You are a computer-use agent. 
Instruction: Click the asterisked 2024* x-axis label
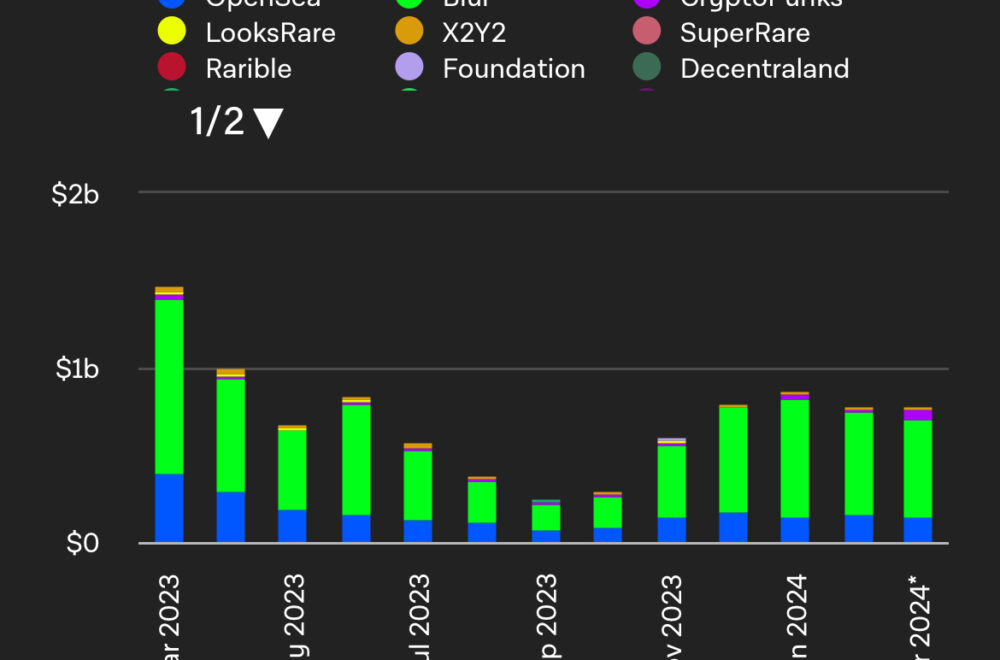click(918, 617)
